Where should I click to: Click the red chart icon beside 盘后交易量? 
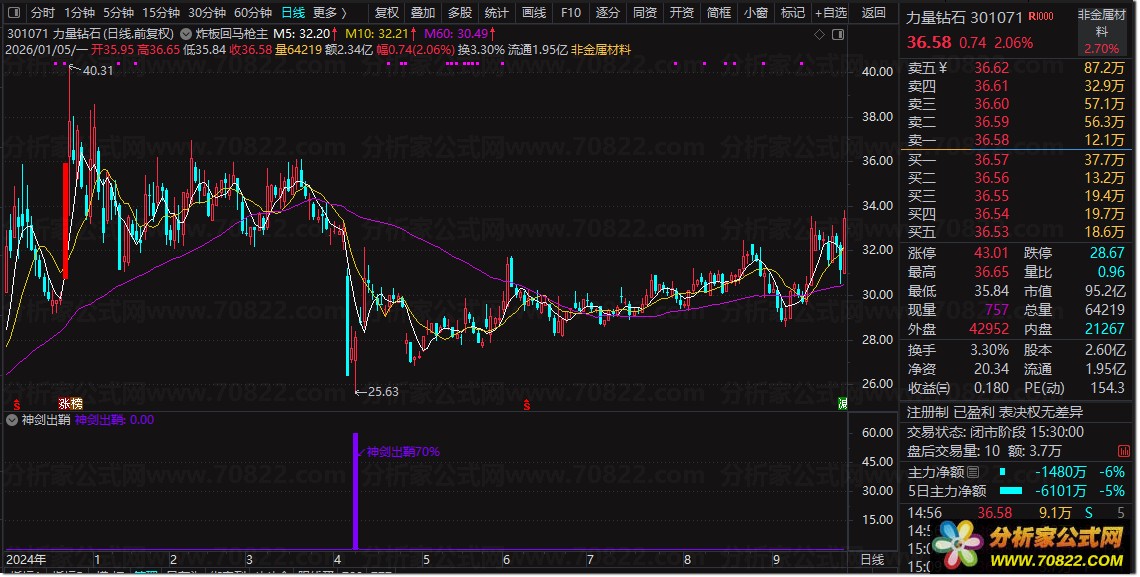tap(1123, 451)
